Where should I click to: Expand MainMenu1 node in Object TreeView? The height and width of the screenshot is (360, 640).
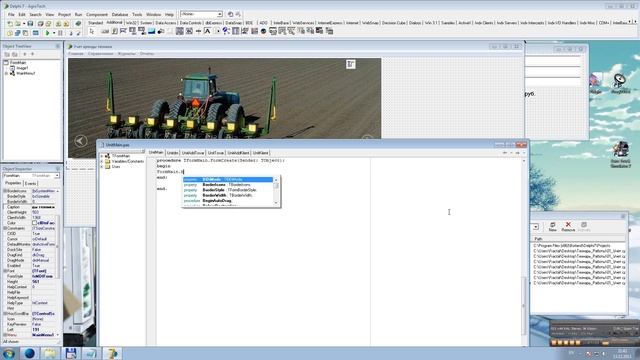click(x=6, y=73)
